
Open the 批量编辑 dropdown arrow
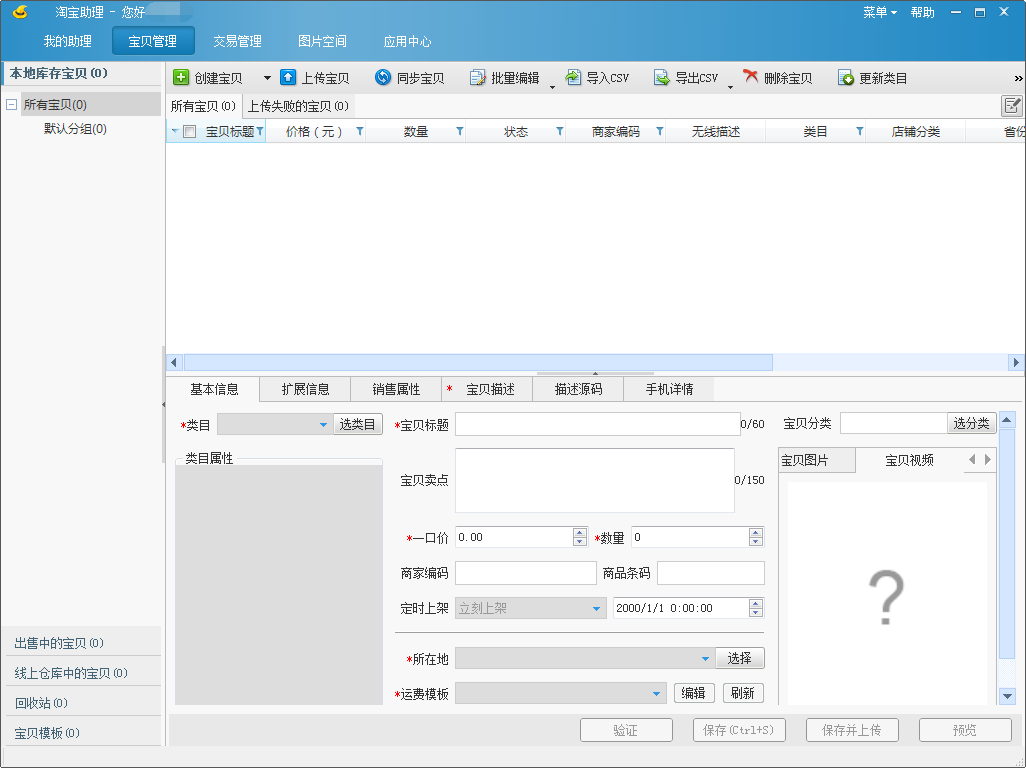(x=552, y=86)
